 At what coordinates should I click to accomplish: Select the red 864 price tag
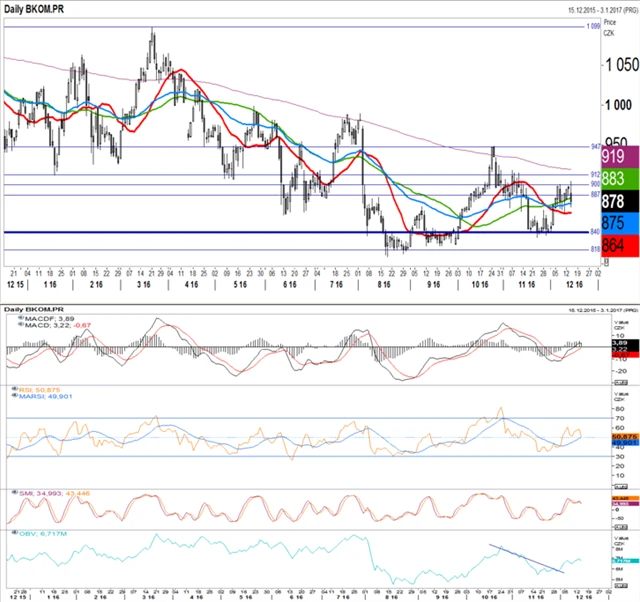pos(613,243)
